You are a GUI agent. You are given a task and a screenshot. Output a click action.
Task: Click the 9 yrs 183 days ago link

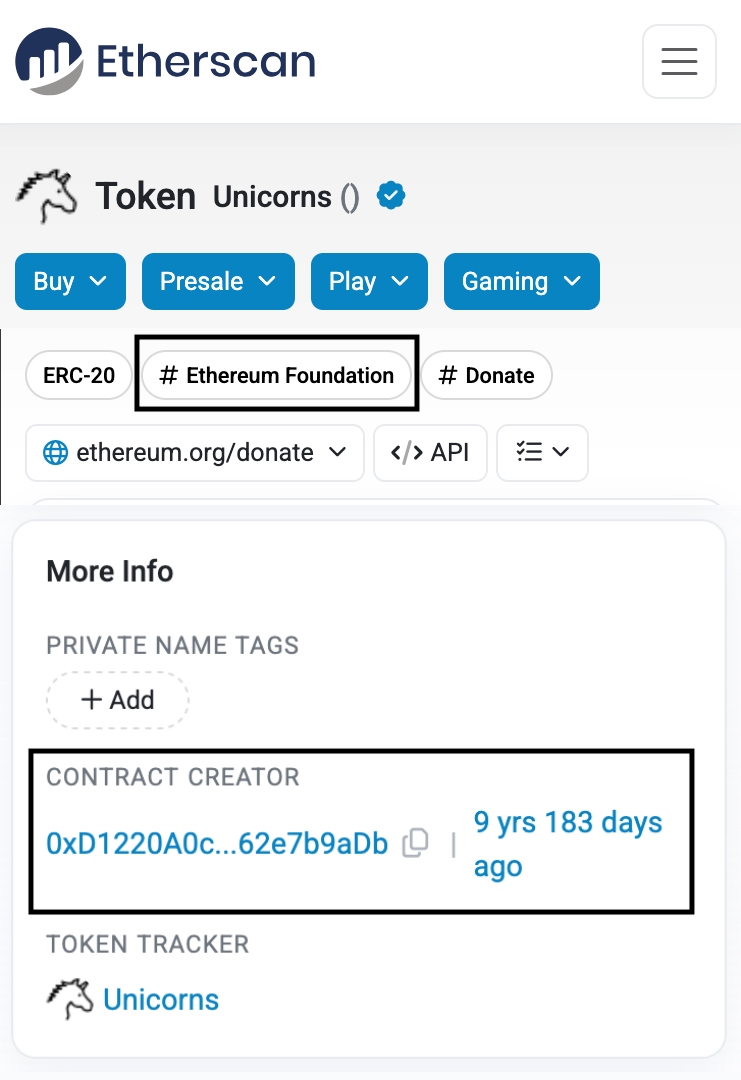click(567, 843)
